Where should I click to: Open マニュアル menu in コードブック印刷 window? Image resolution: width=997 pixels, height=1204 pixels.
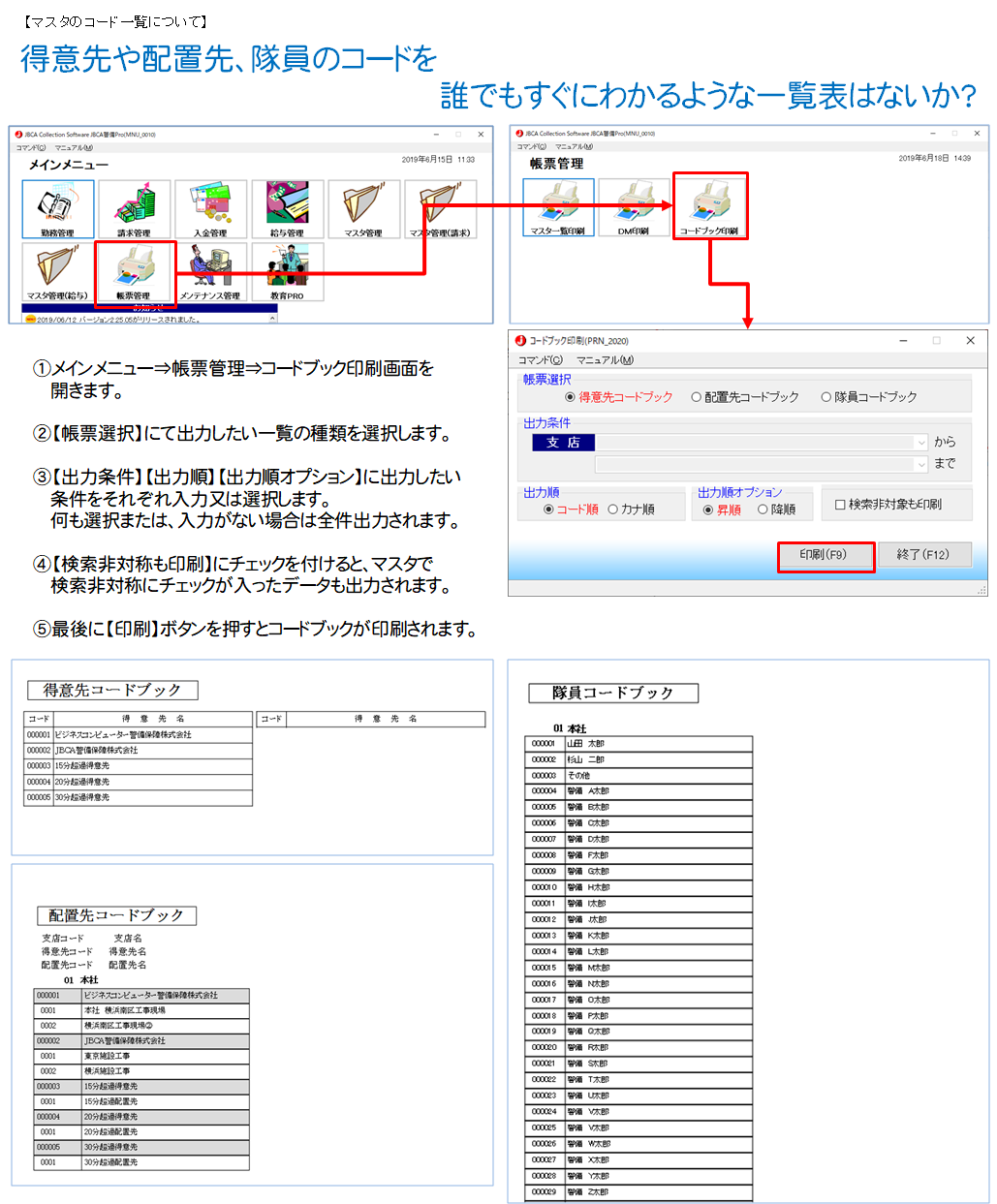tap(605, 360)
